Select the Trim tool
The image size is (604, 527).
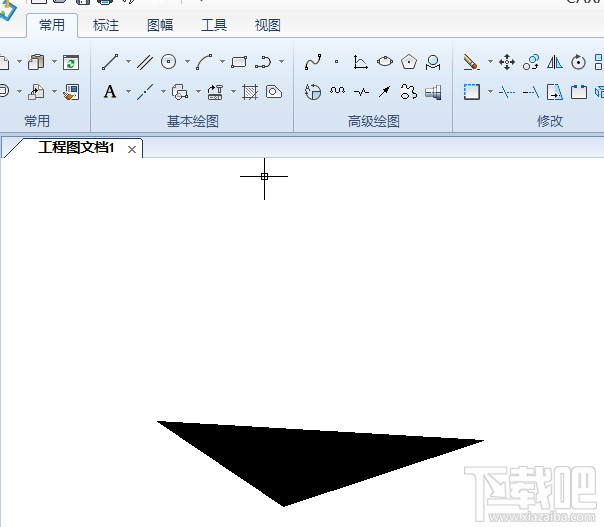point(507,92)
